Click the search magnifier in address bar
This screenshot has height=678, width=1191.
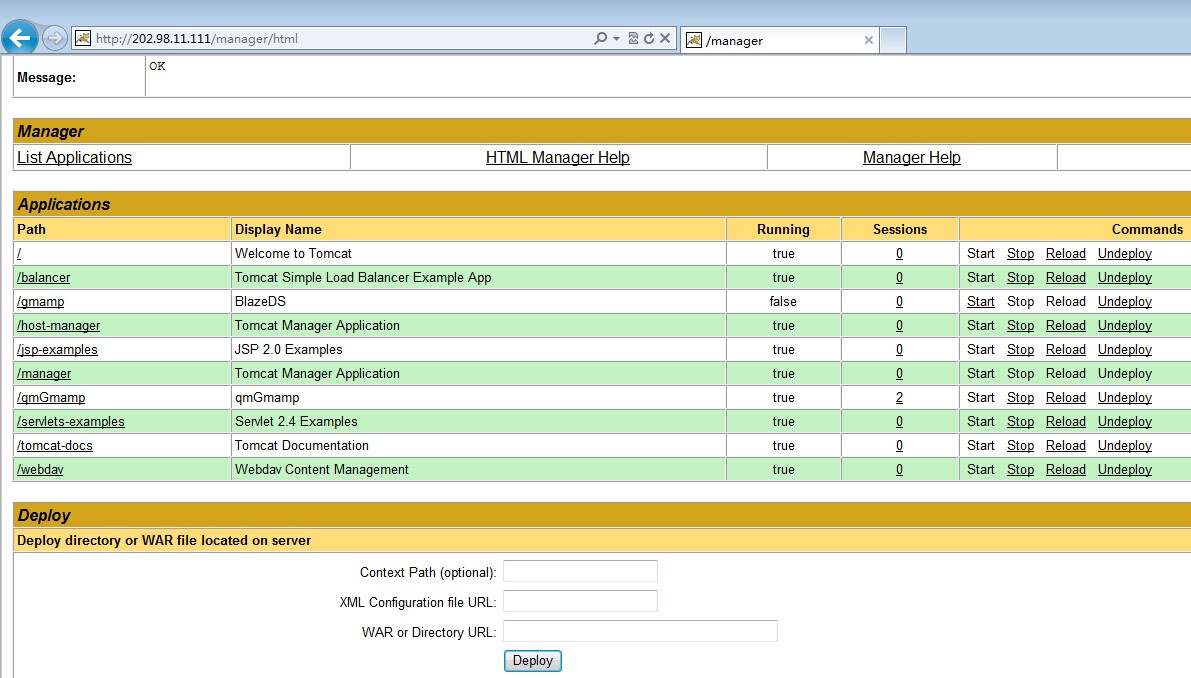[x=600, y=38]
